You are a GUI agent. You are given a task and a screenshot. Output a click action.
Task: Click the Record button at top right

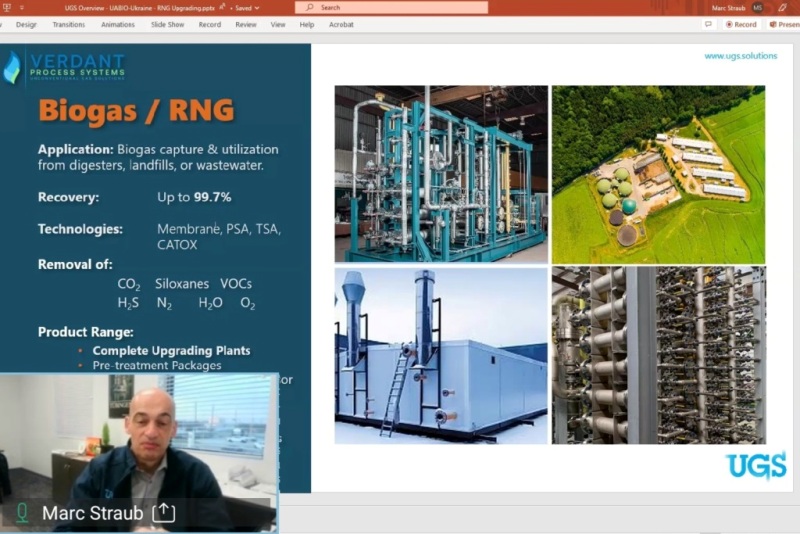point(741,24)
